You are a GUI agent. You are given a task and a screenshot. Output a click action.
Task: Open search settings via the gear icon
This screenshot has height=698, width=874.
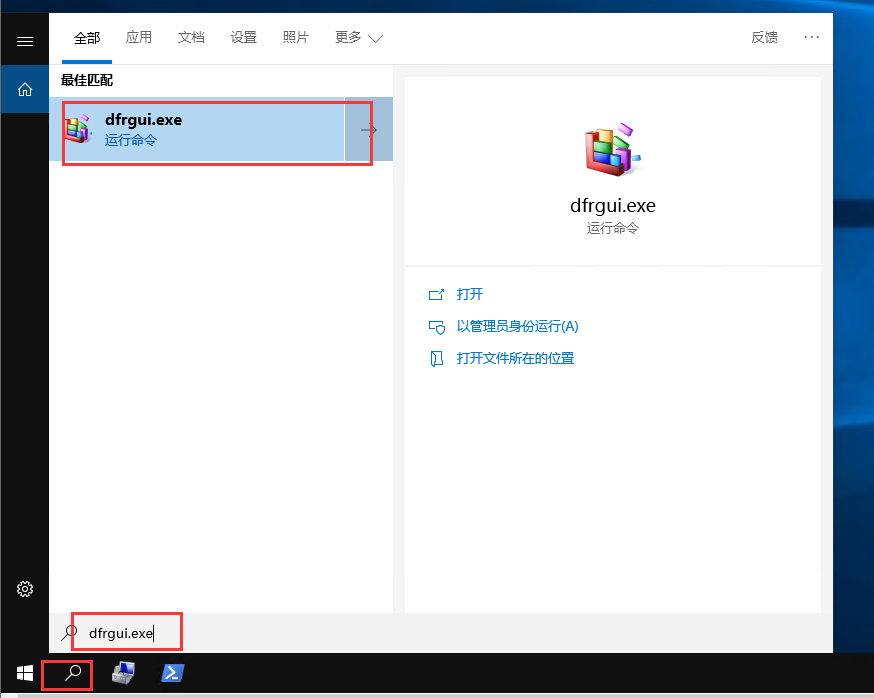tap(25, 589)
